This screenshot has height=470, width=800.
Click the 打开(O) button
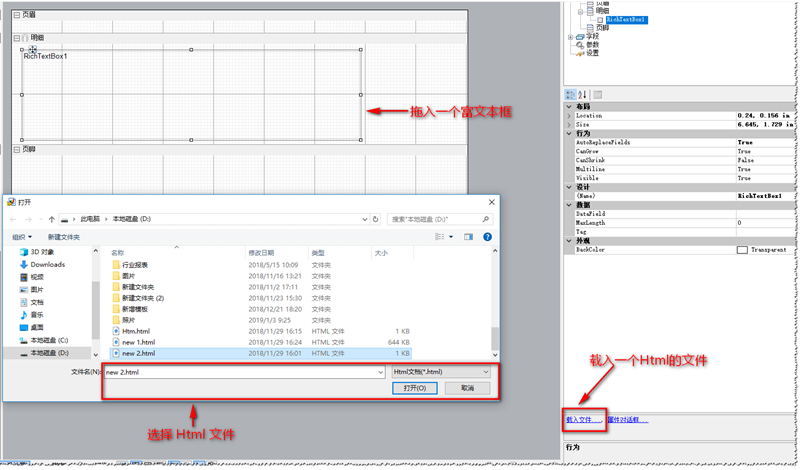415,388
